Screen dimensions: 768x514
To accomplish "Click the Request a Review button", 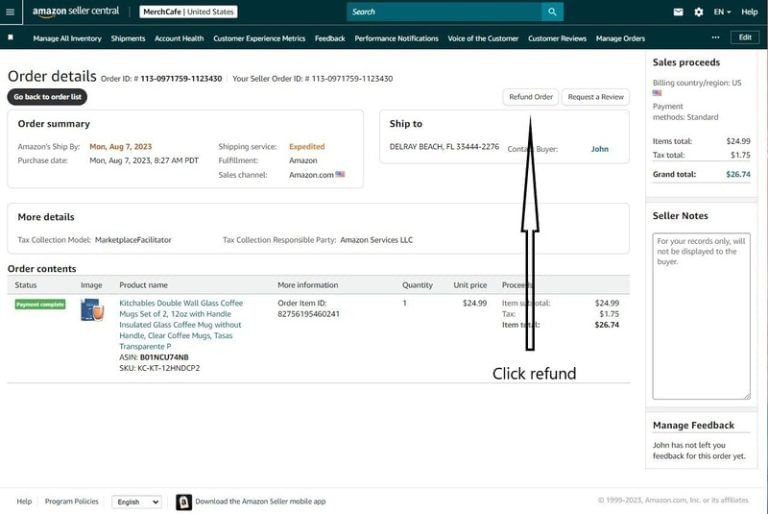I will (x=595, y=97).
